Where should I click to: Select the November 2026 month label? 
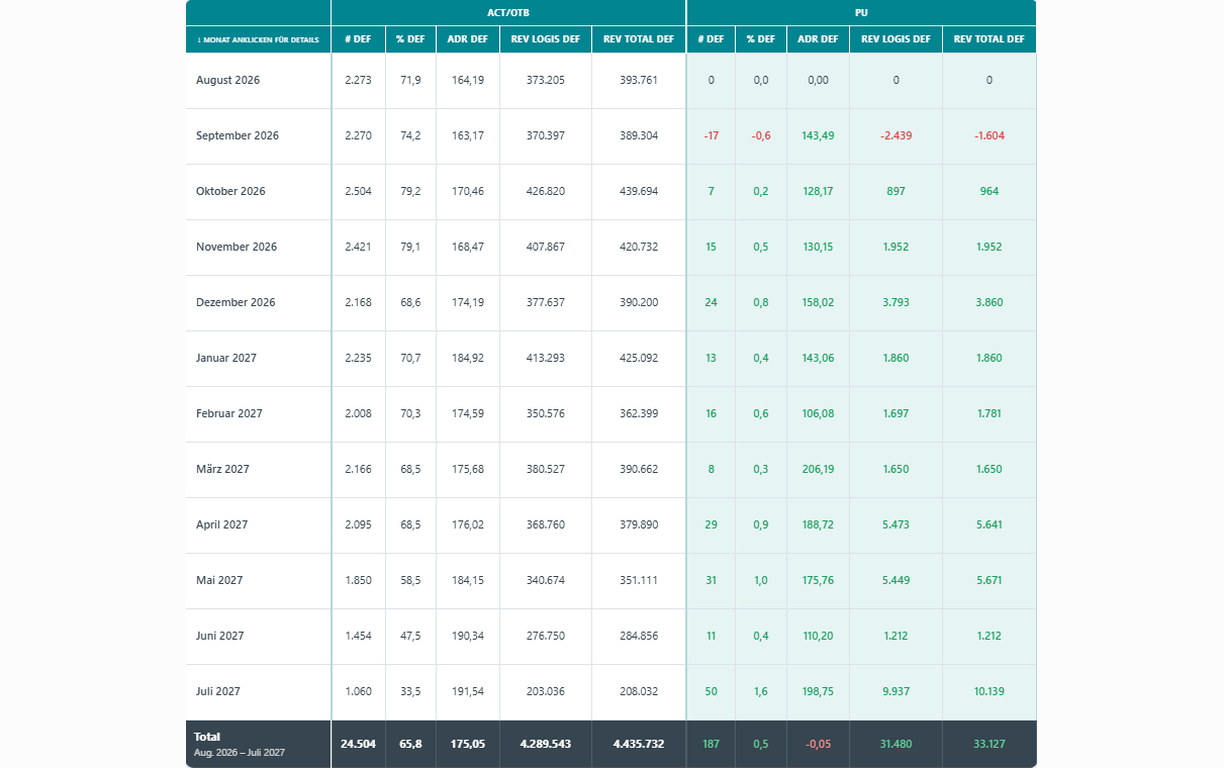point(236,247)
